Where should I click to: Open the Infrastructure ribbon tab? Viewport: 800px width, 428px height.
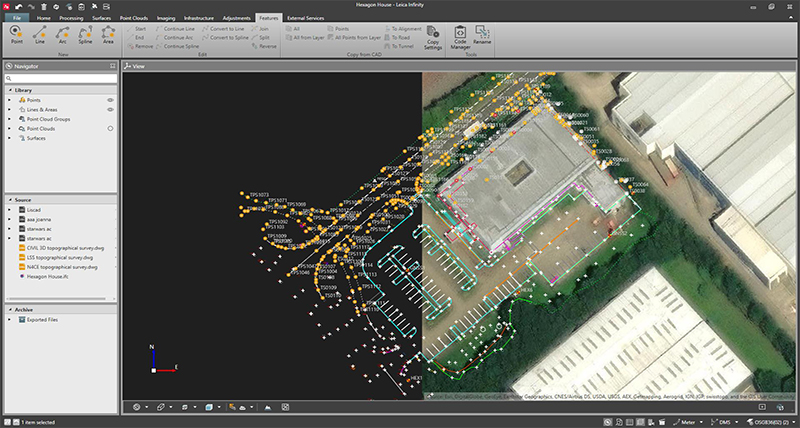tap(198, 18)
